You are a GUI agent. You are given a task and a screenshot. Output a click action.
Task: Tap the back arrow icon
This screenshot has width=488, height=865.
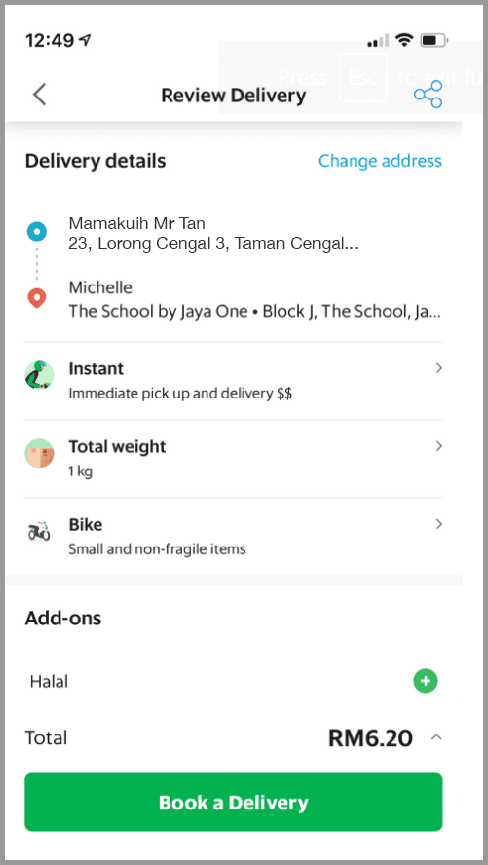coord(40,94)
